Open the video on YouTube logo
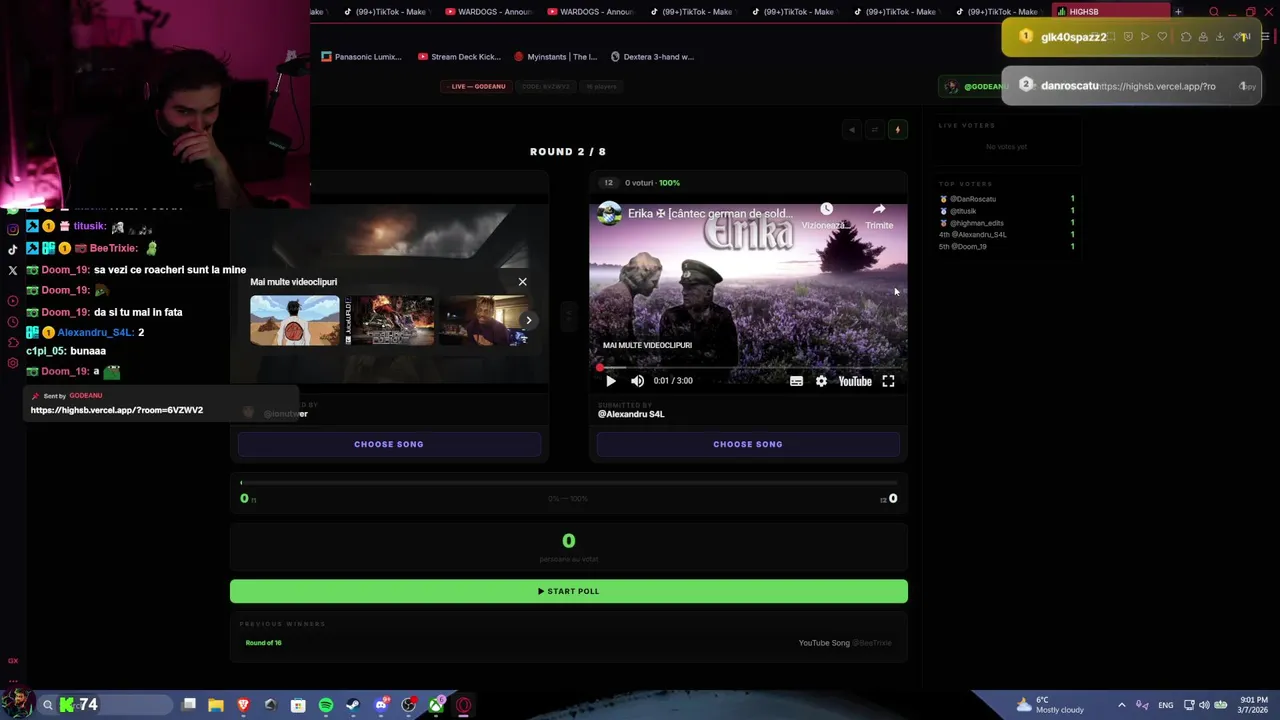The width and height of the screenshot is (1280, 720). click(855, 381)
